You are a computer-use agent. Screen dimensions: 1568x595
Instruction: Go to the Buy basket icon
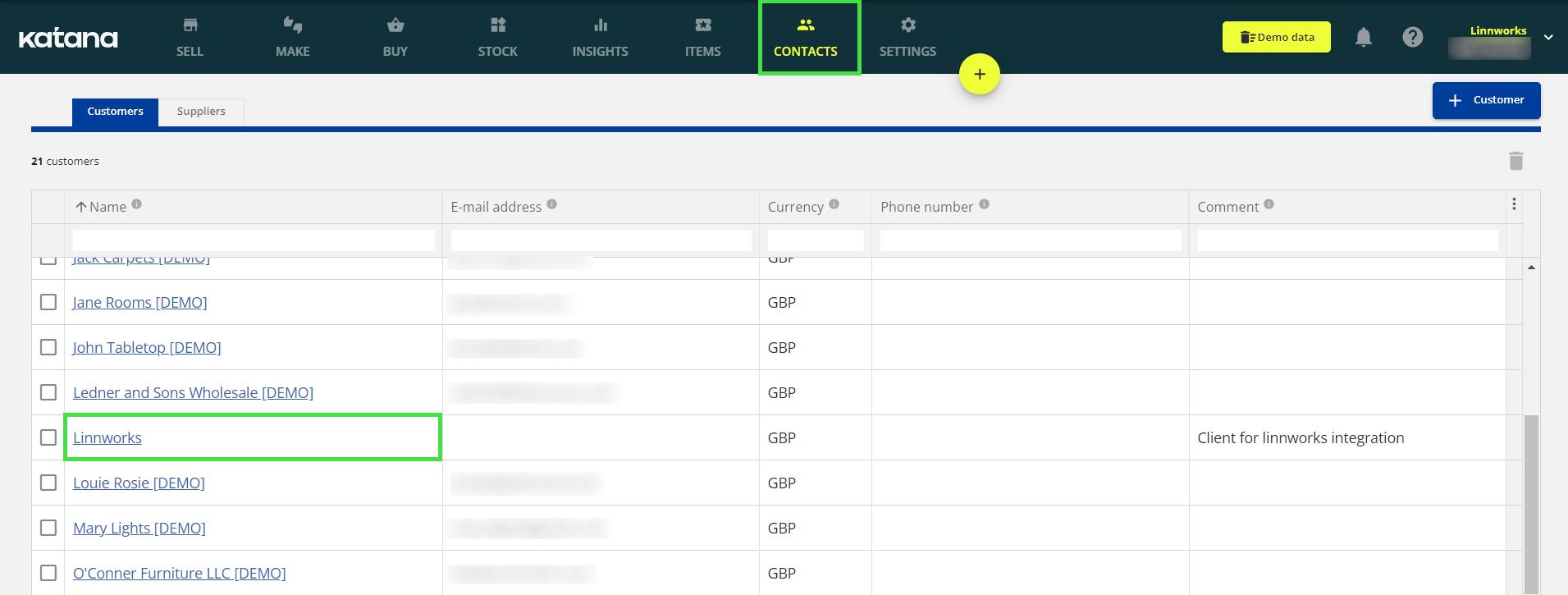click(x=395, y=25)
